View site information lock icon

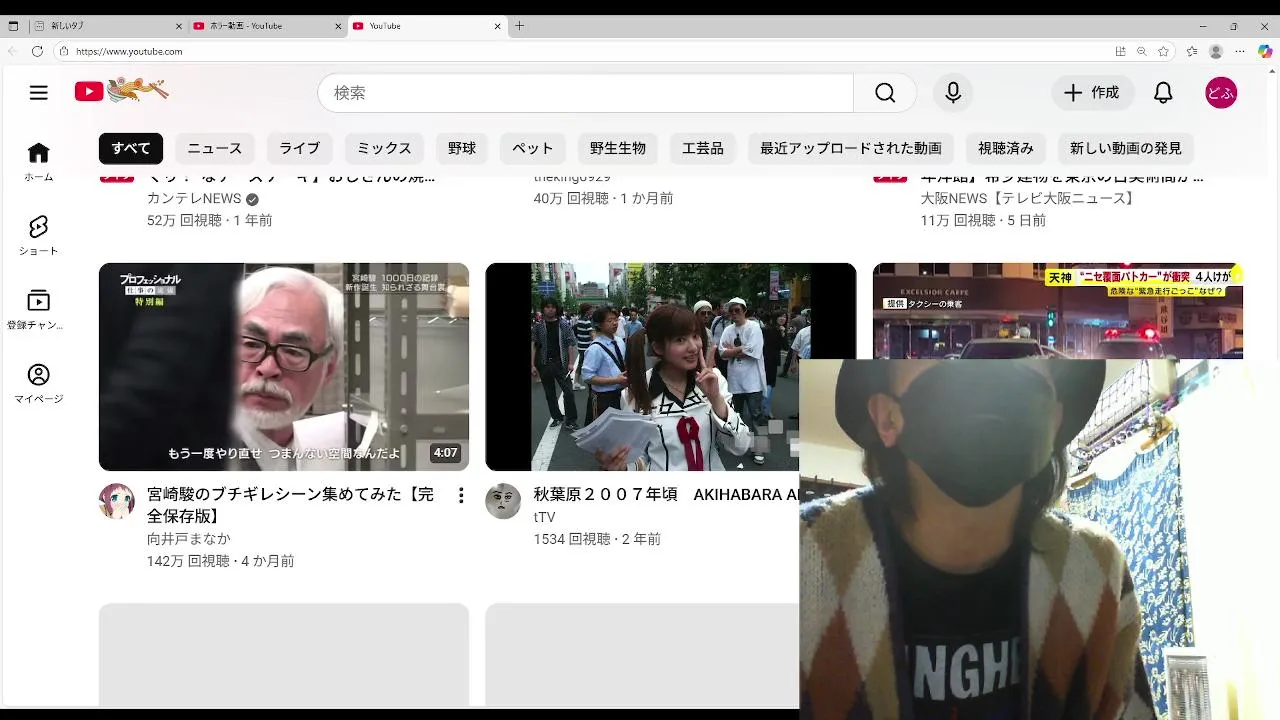pos(63,51)
